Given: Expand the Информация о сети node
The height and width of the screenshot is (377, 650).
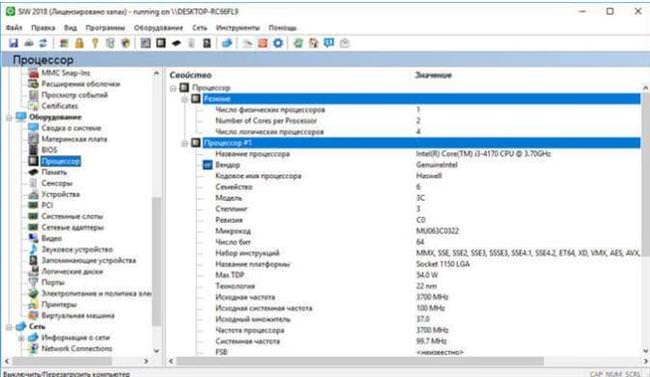Looking at the screenshot, I should pyautogui.click(x=21, y=338).
